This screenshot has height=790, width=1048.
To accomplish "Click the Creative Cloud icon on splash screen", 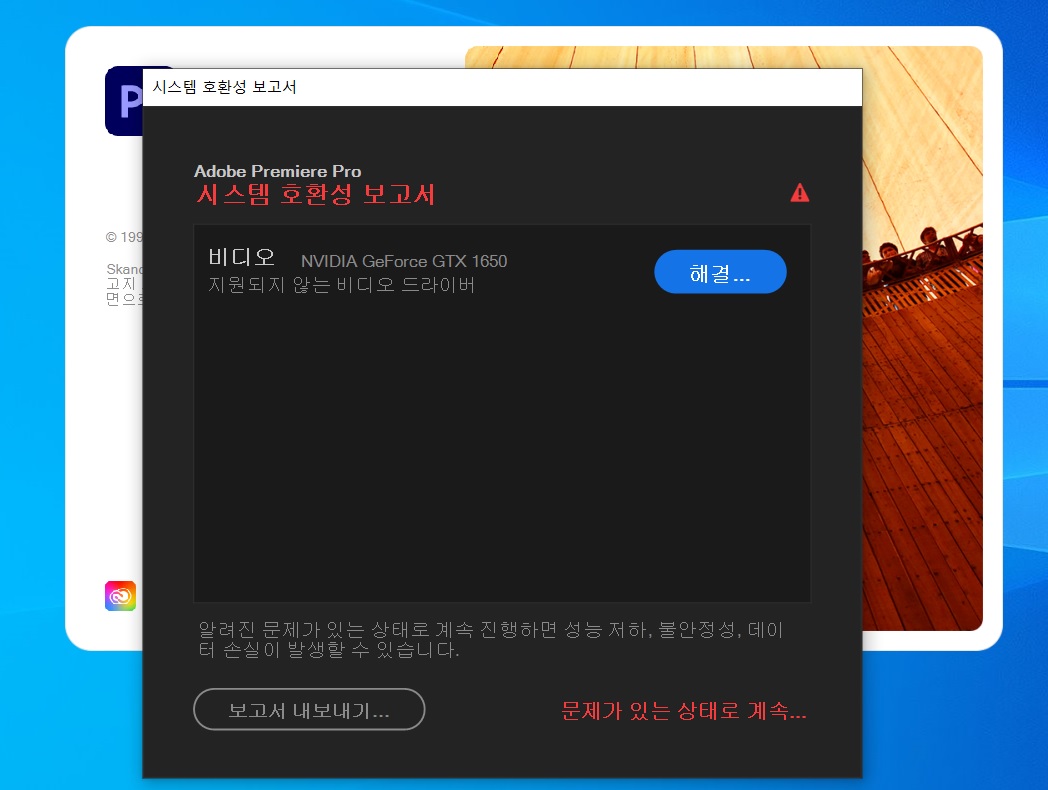I will [x=120, y=596].
